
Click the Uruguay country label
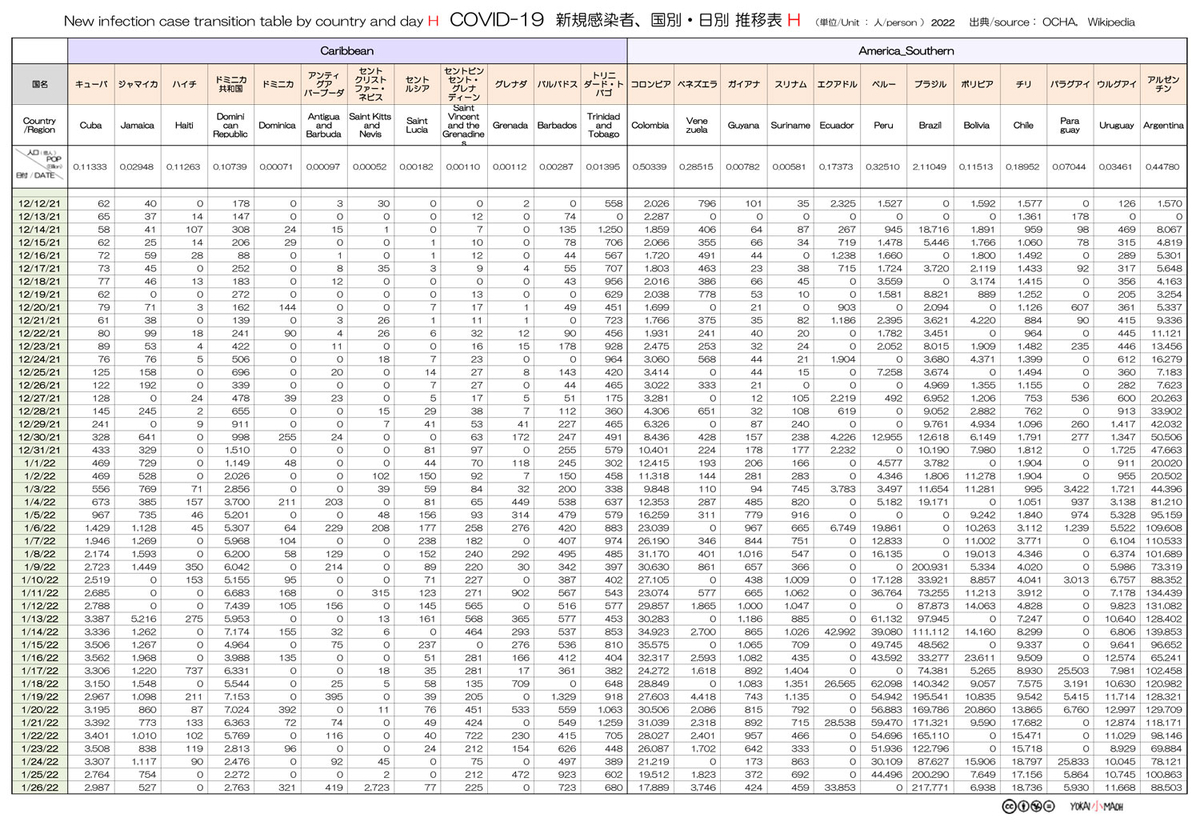click(1116, 126)
